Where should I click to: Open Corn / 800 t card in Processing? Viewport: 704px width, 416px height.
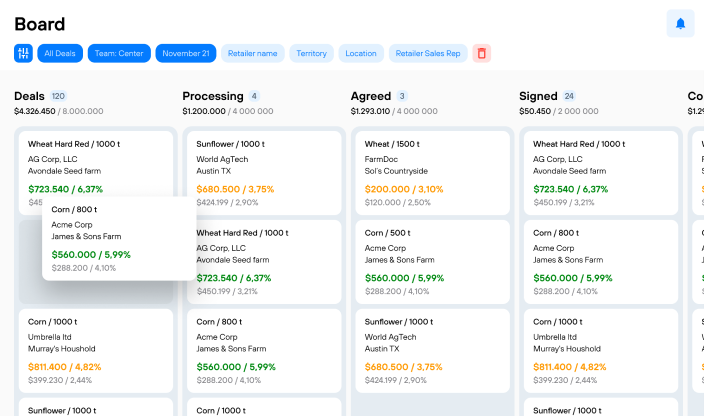pyautogui.click(x=264, y=351)
